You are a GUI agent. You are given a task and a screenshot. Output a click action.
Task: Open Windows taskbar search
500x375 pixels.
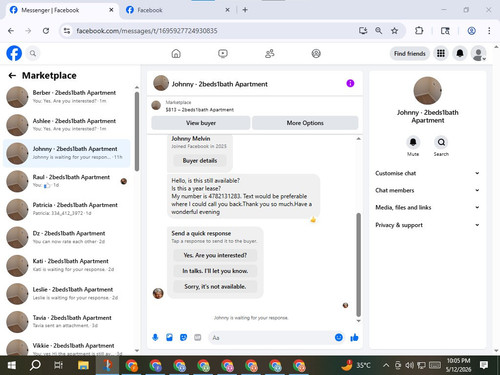click(x=35, y=365)
